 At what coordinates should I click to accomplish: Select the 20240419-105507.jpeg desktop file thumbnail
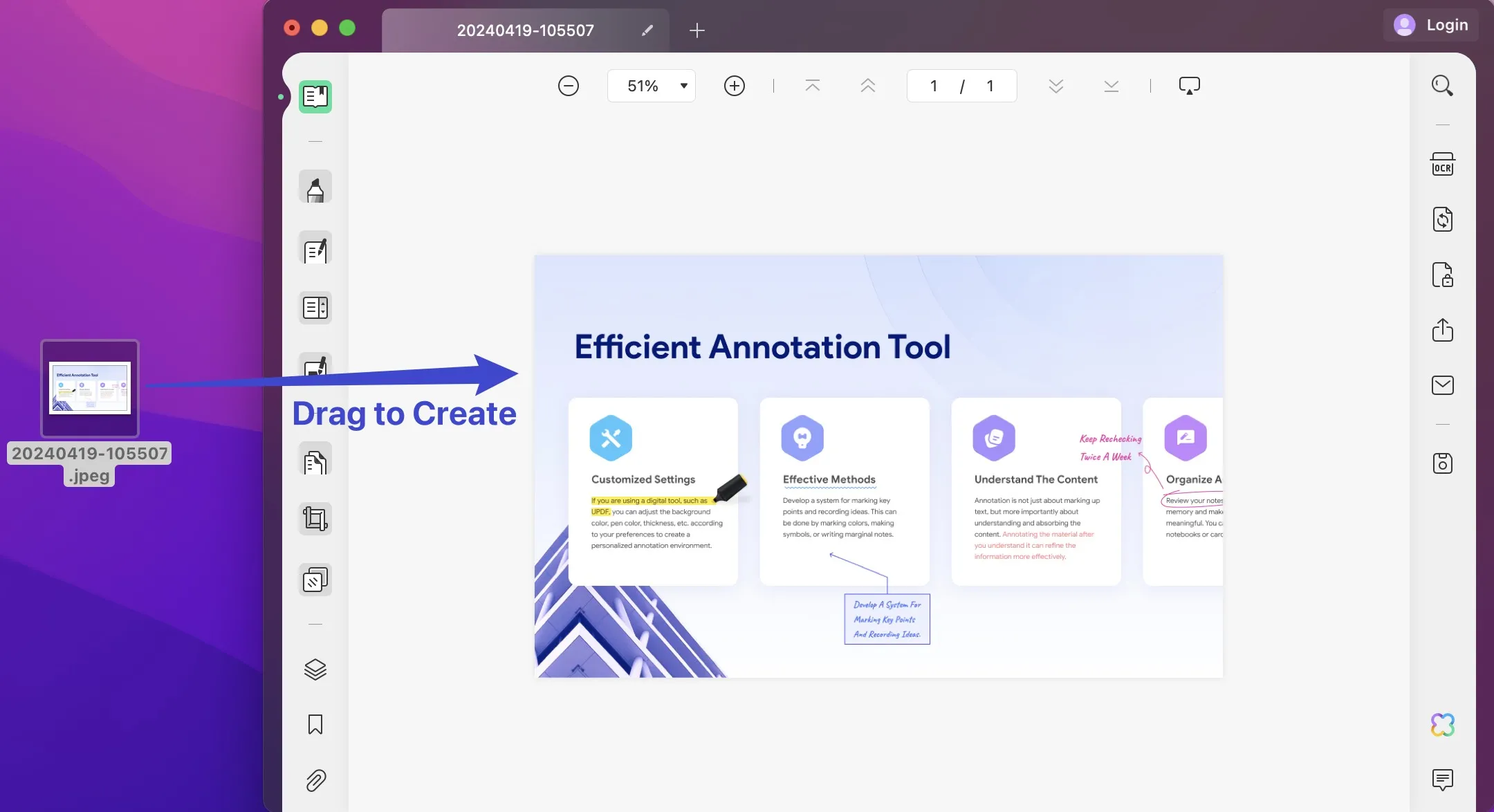(x=90, y=389)
